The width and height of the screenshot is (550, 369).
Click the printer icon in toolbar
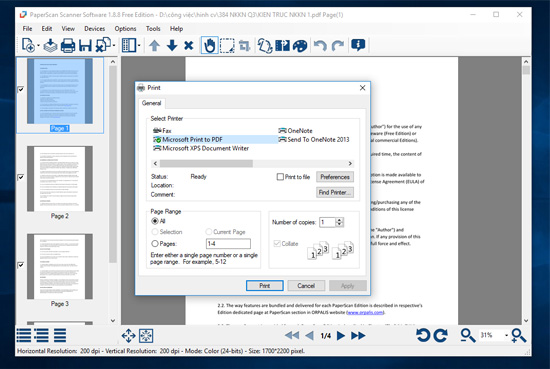pyautogui.click(x=68, y=46)
